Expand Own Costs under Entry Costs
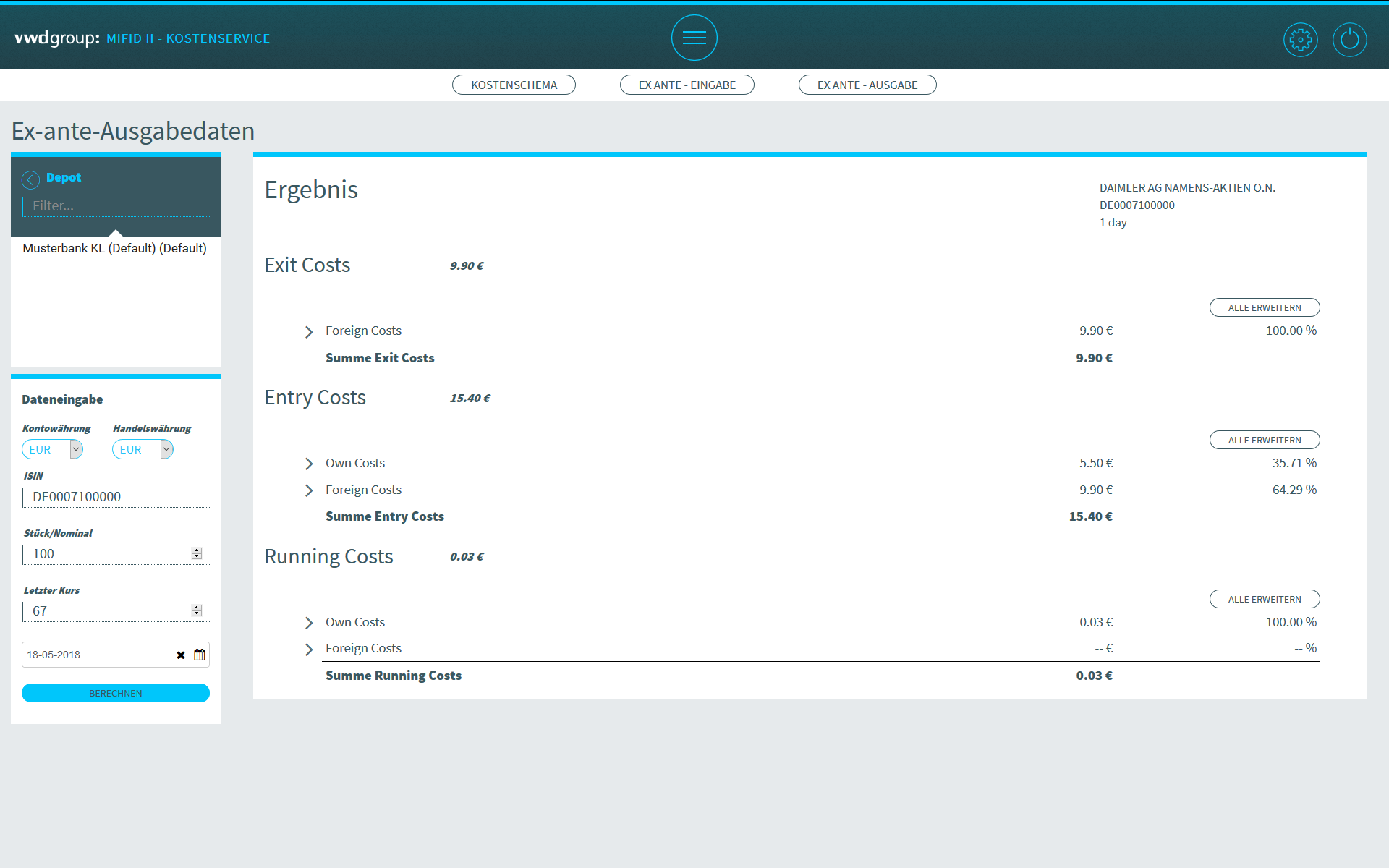This screenshot has height=868, width=1389. coord(309,464)
